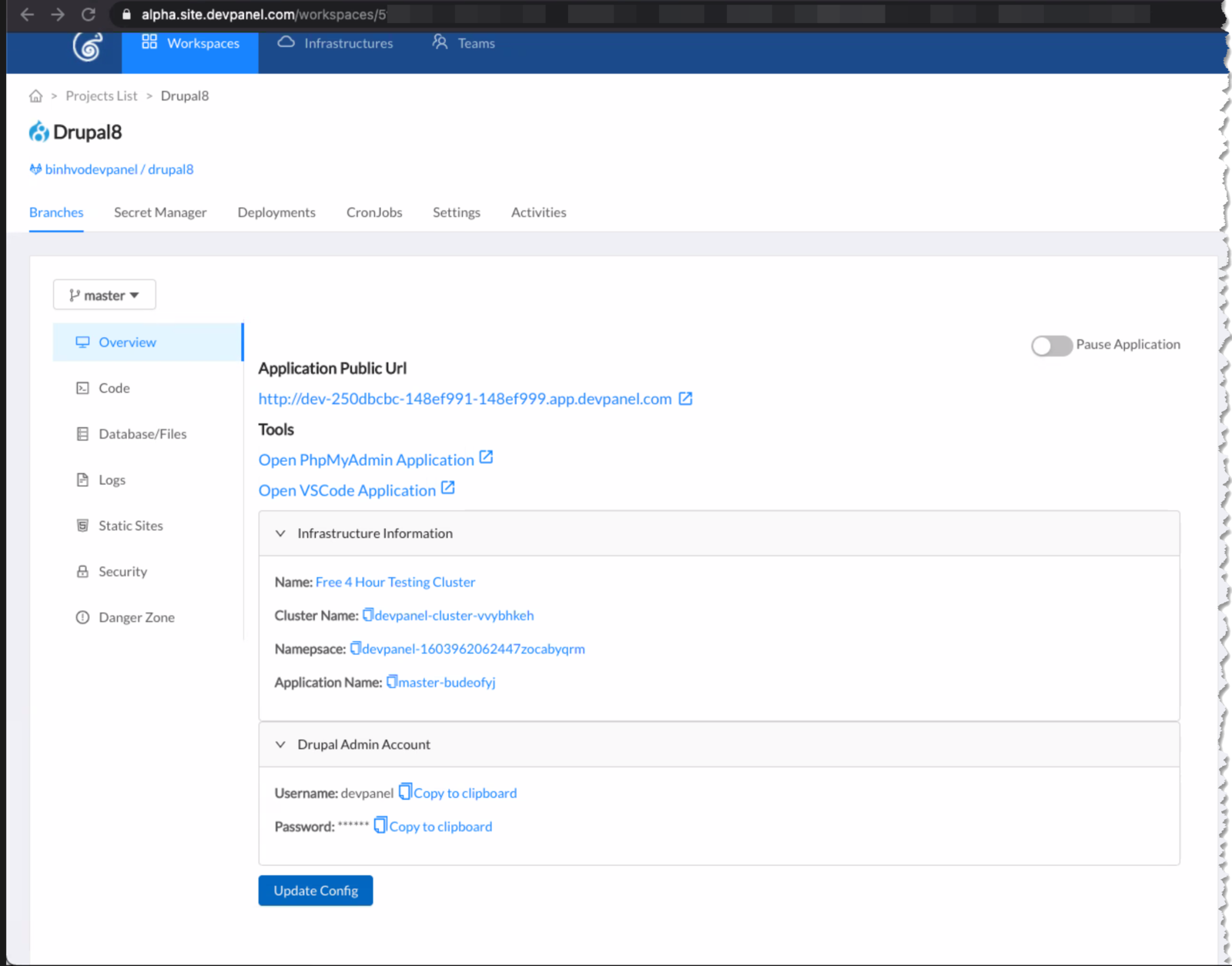Click the external link icon beside the public URL

coord(685,399)
